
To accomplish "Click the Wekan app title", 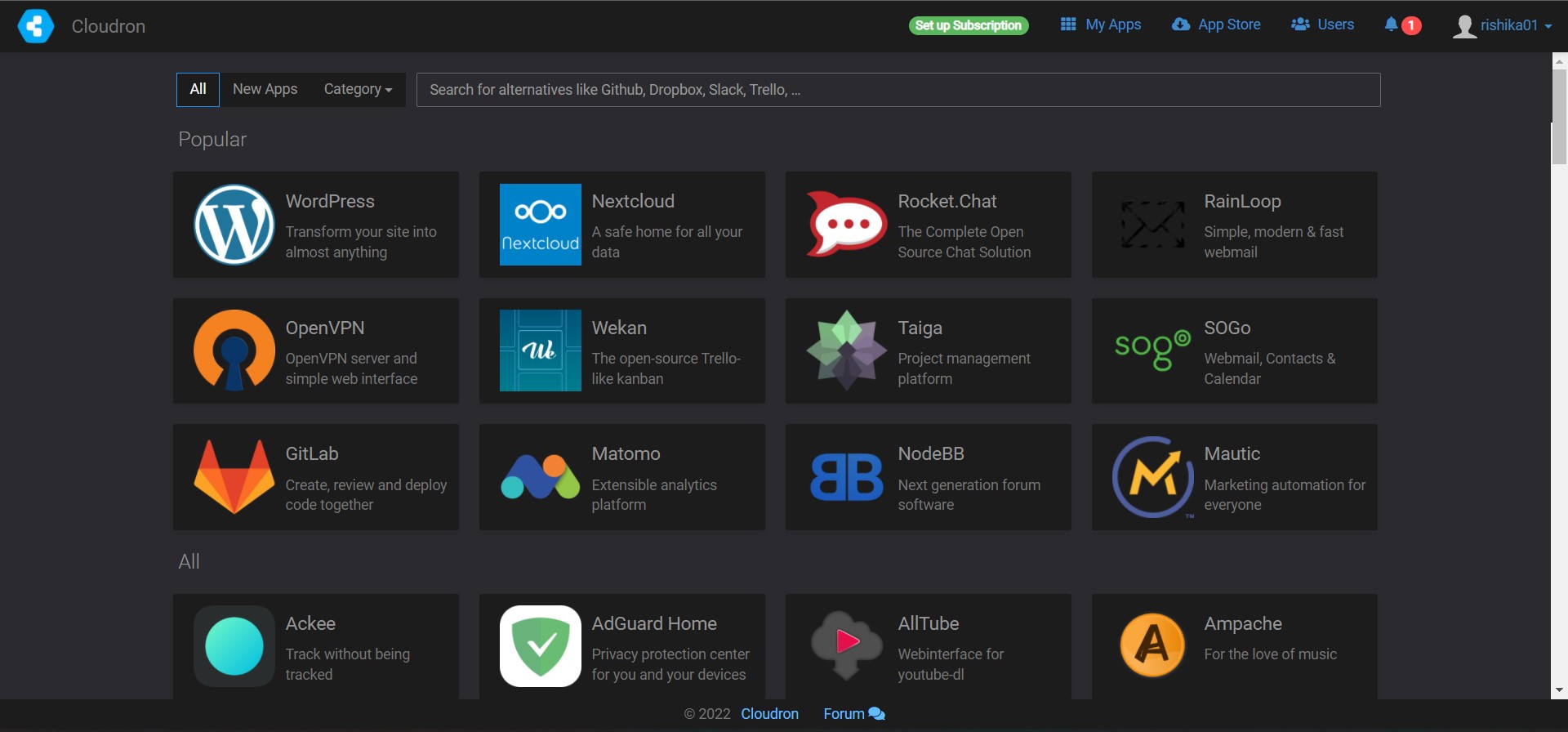I will click(x=619, y=328).
